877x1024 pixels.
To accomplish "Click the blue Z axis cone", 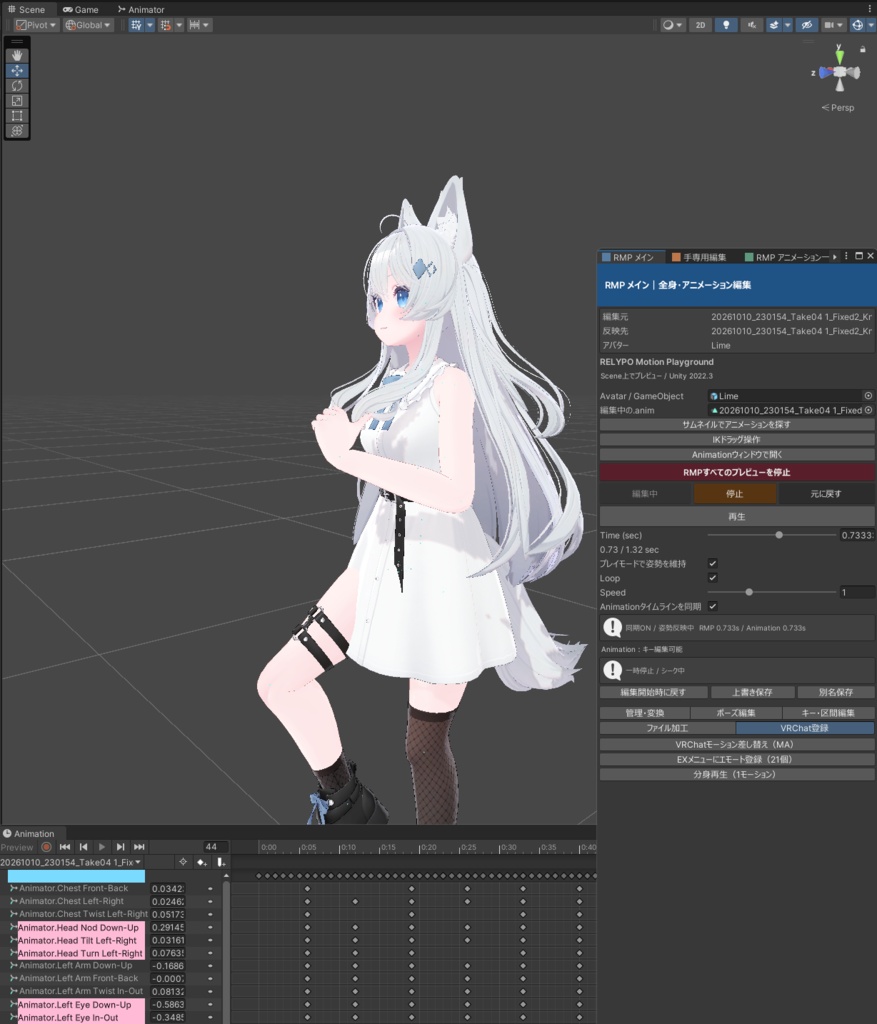I will pyautogui.click(x=825, y=72).
